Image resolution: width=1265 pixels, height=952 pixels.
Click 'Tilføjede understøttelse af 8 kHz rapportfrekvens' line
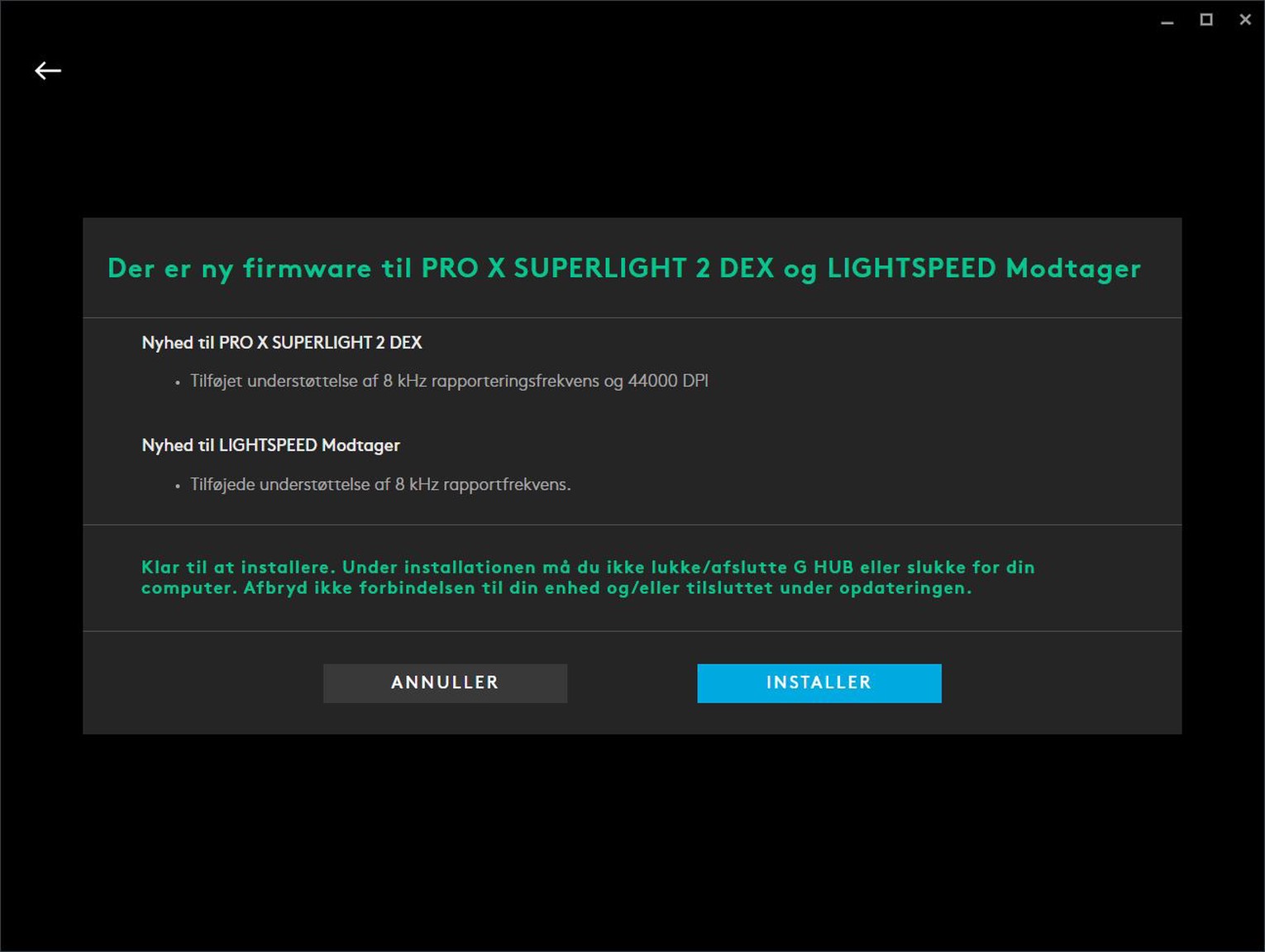380,484
